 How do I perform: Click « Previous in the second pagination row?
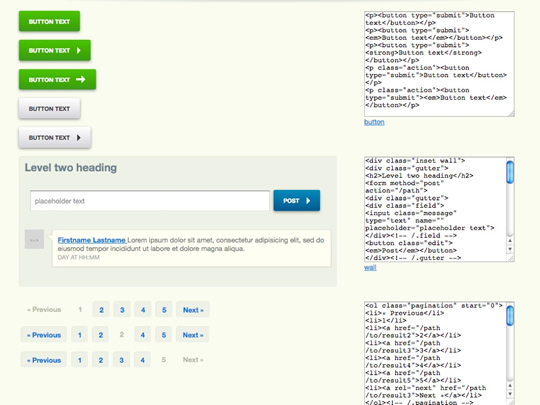(x=44, y=335)
